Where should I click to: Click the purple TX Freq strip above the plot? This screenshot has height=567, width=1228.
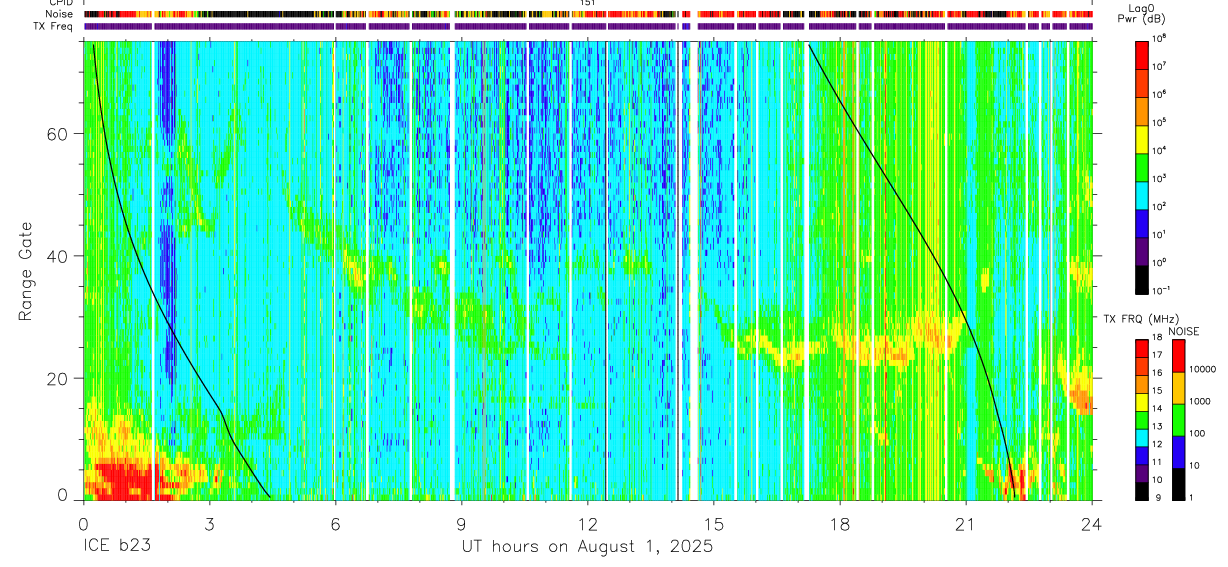point(588,26)
